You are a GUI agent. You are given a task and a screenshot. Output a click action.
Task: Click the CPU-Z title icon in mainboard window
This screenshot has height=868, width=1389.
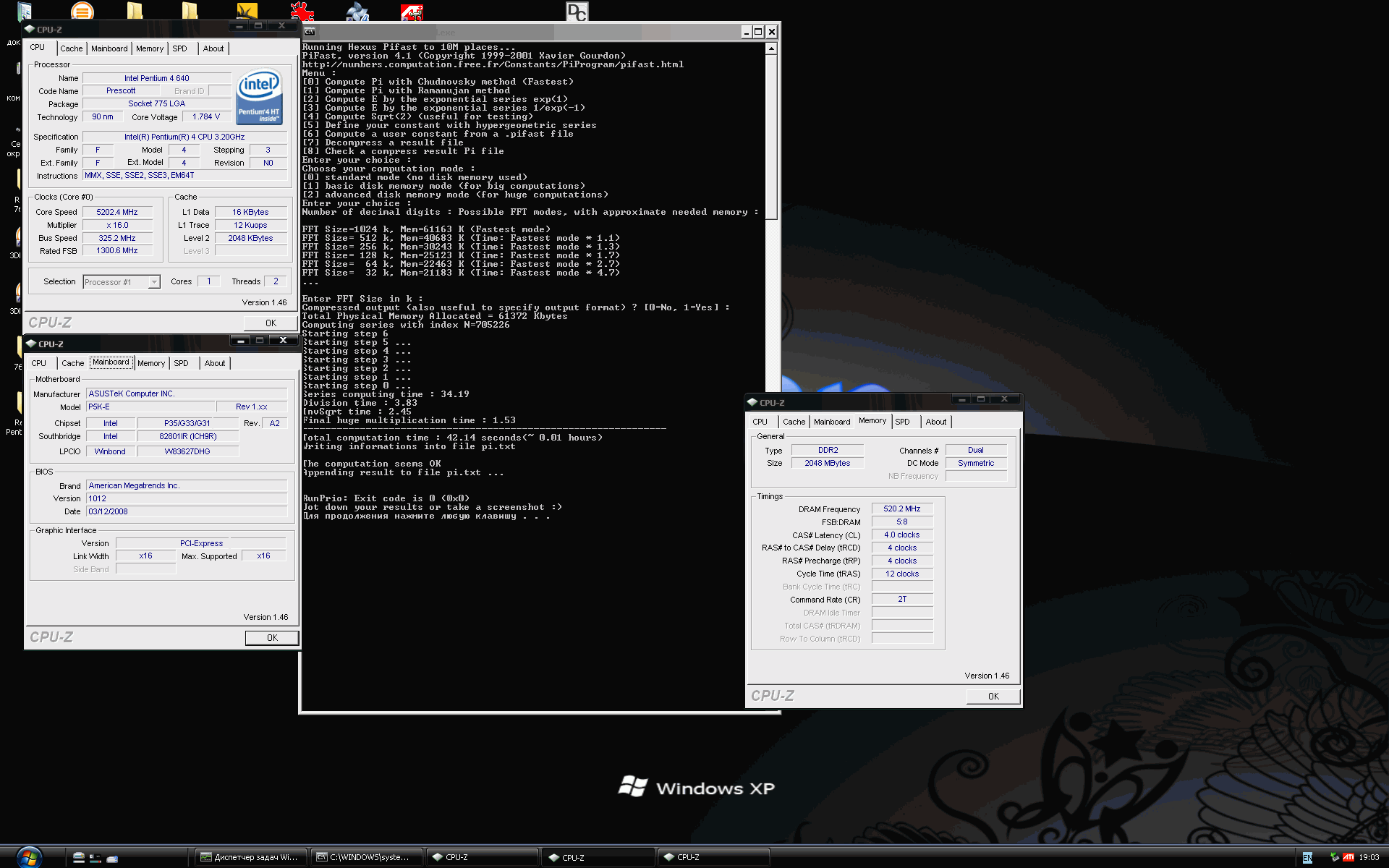point(31,344)
